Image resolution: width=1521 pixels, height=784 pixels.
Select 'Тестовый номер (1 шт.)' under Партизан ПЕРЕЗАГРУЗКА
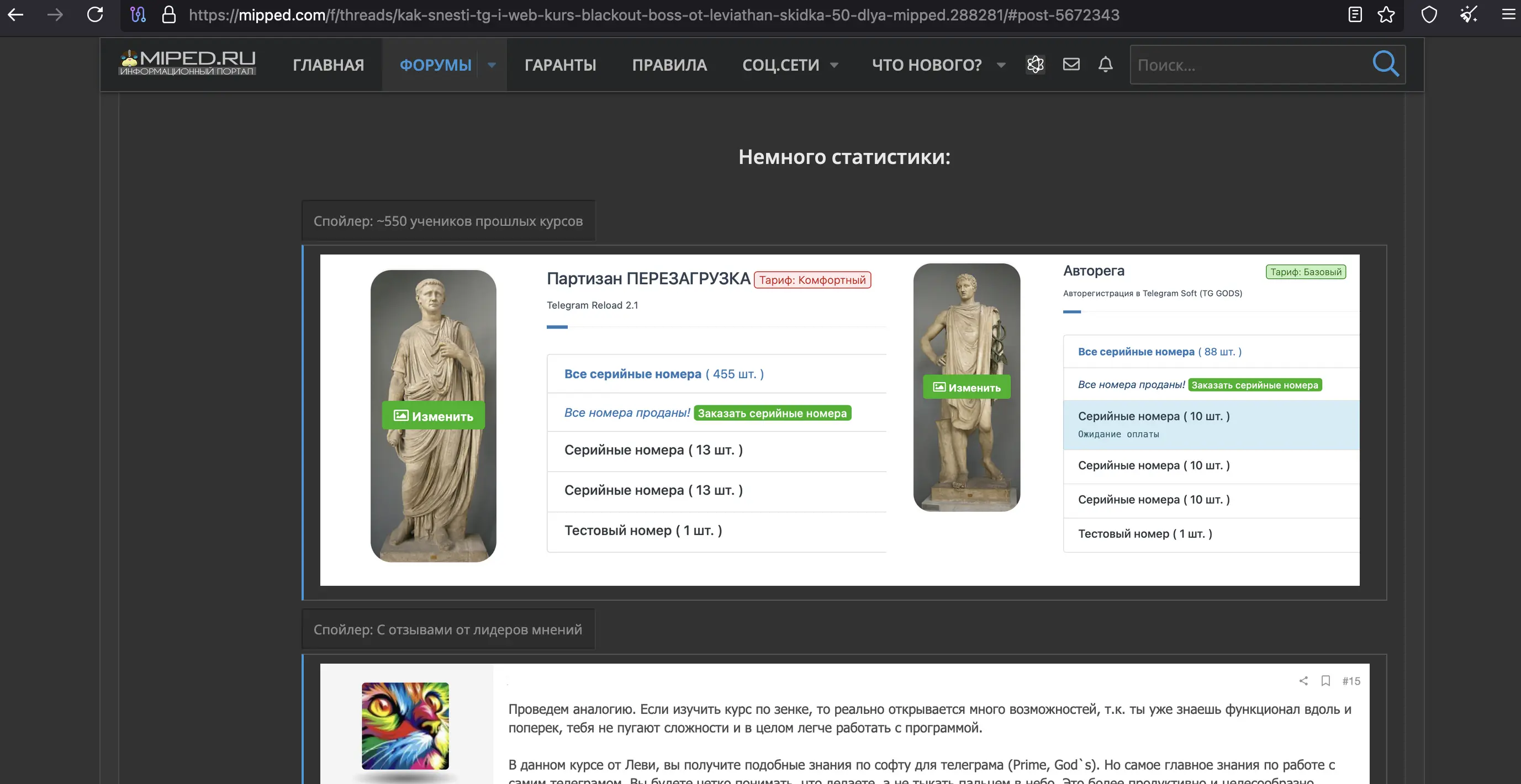pyautogui.click(x=716, y=531)
